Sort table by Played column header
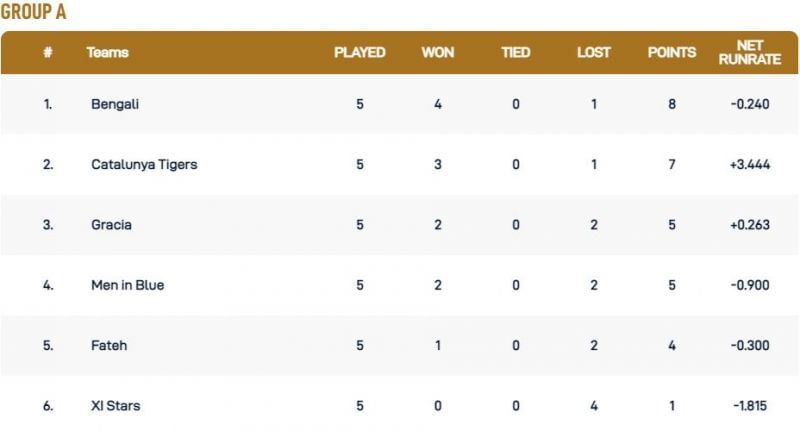The height and width of the screenshot is (431, 800). coord(359,52)
